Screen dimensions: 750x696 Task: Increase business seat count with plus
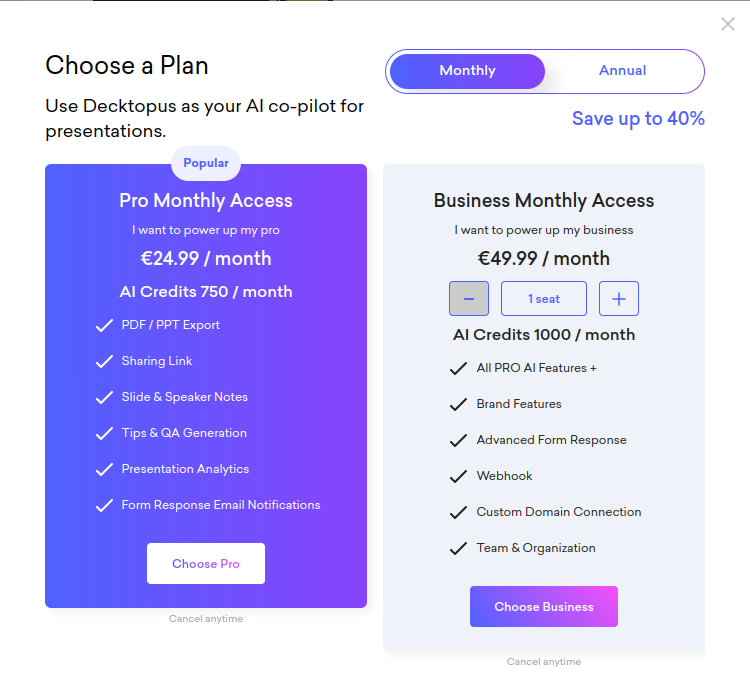coord(619,299)
